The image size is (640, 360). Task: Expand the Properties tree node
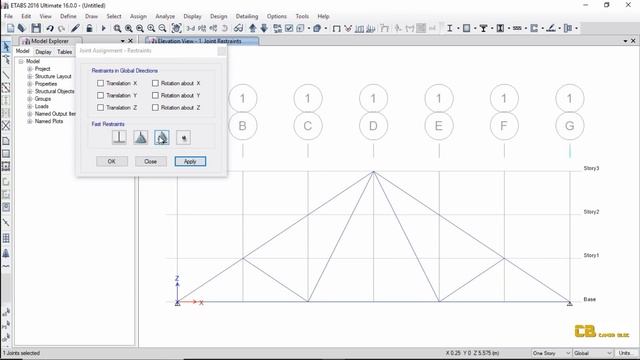(29, 84)
